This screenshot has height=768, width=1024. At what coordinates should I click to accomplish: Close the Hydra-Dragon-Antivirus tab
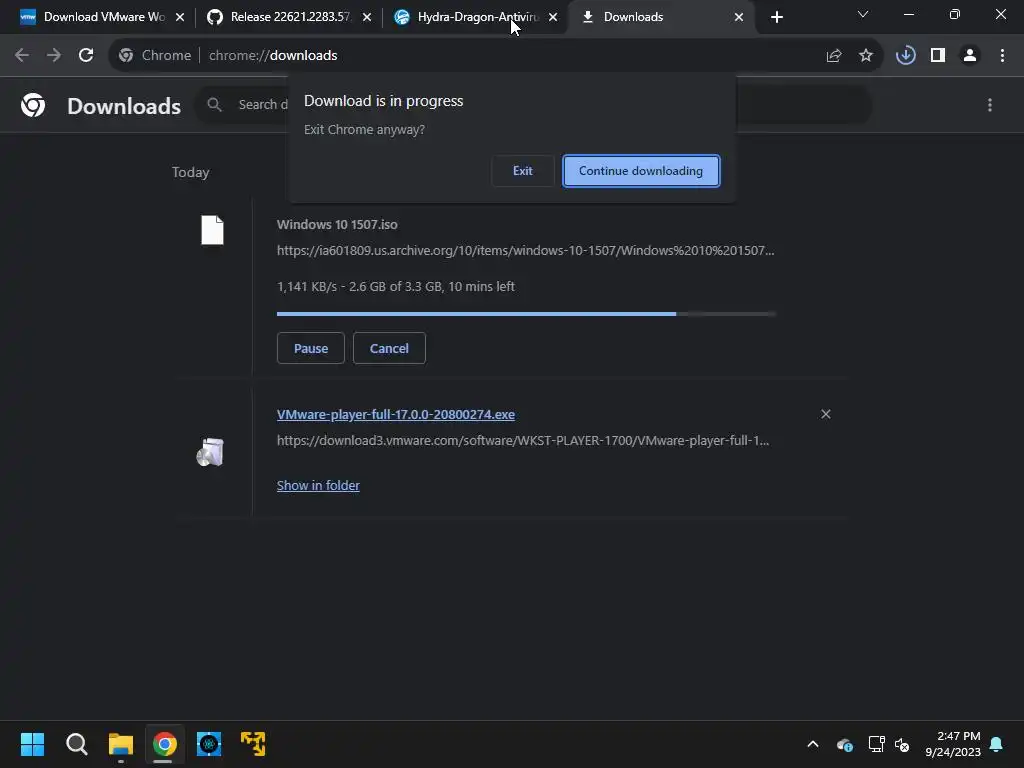553,17
